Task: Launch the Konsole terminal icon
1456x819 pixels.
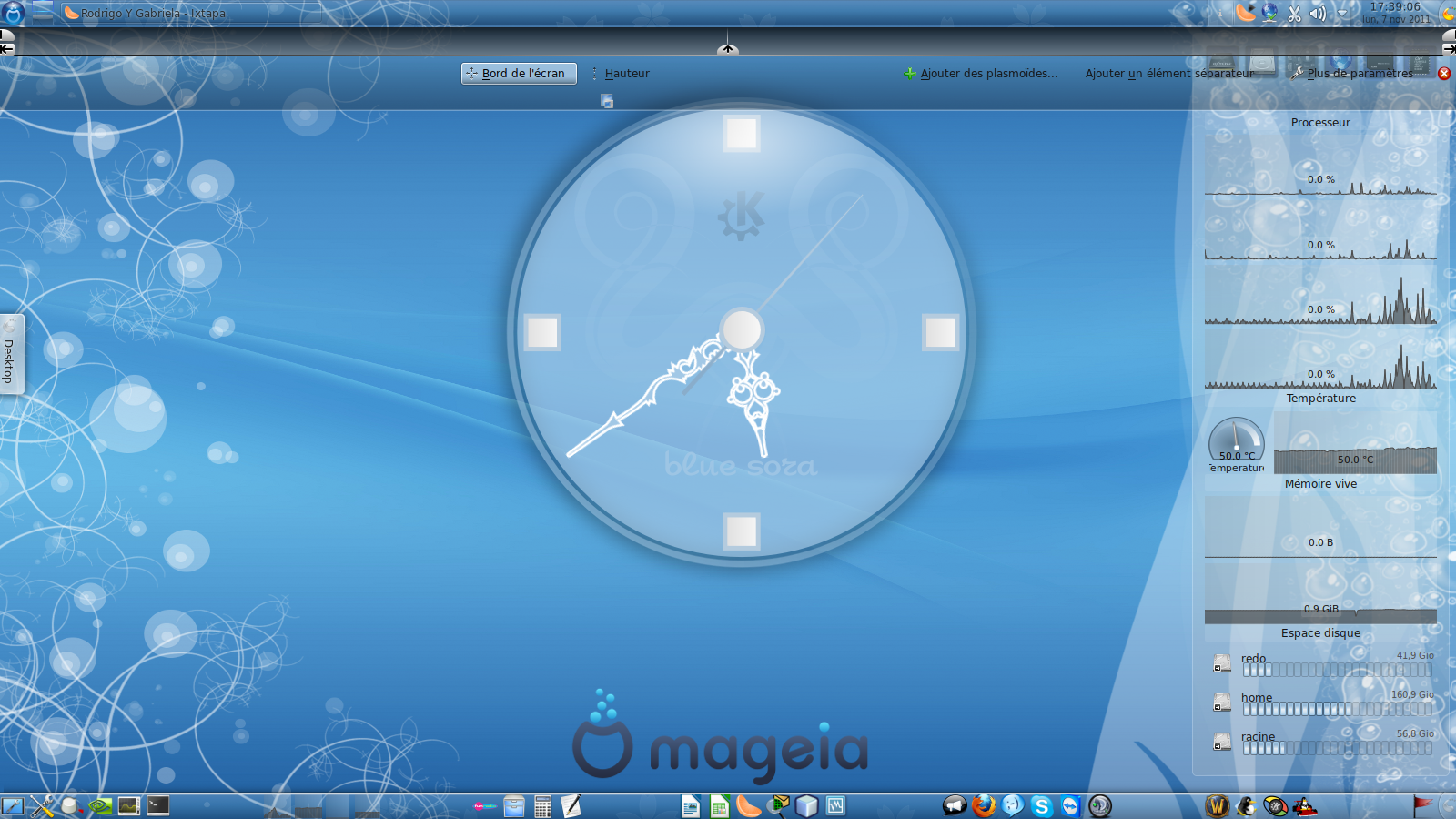Action: 158,805
